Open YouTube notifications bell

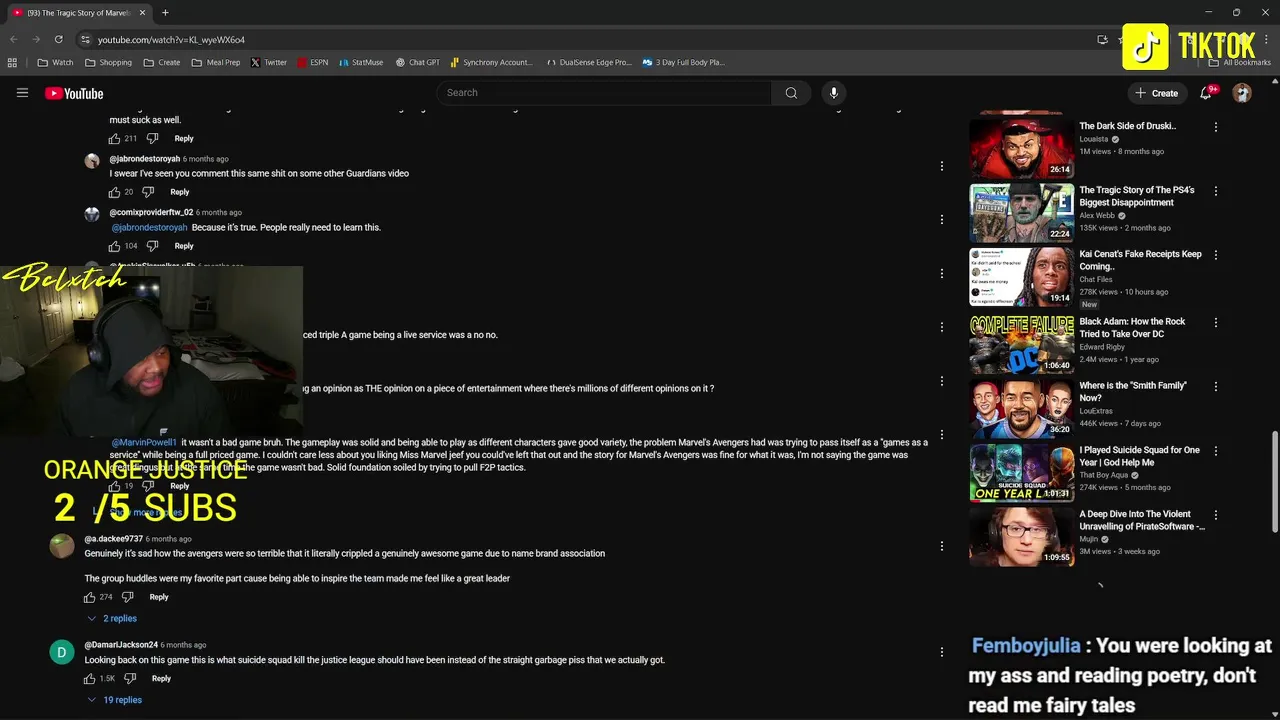[1207, 93]
